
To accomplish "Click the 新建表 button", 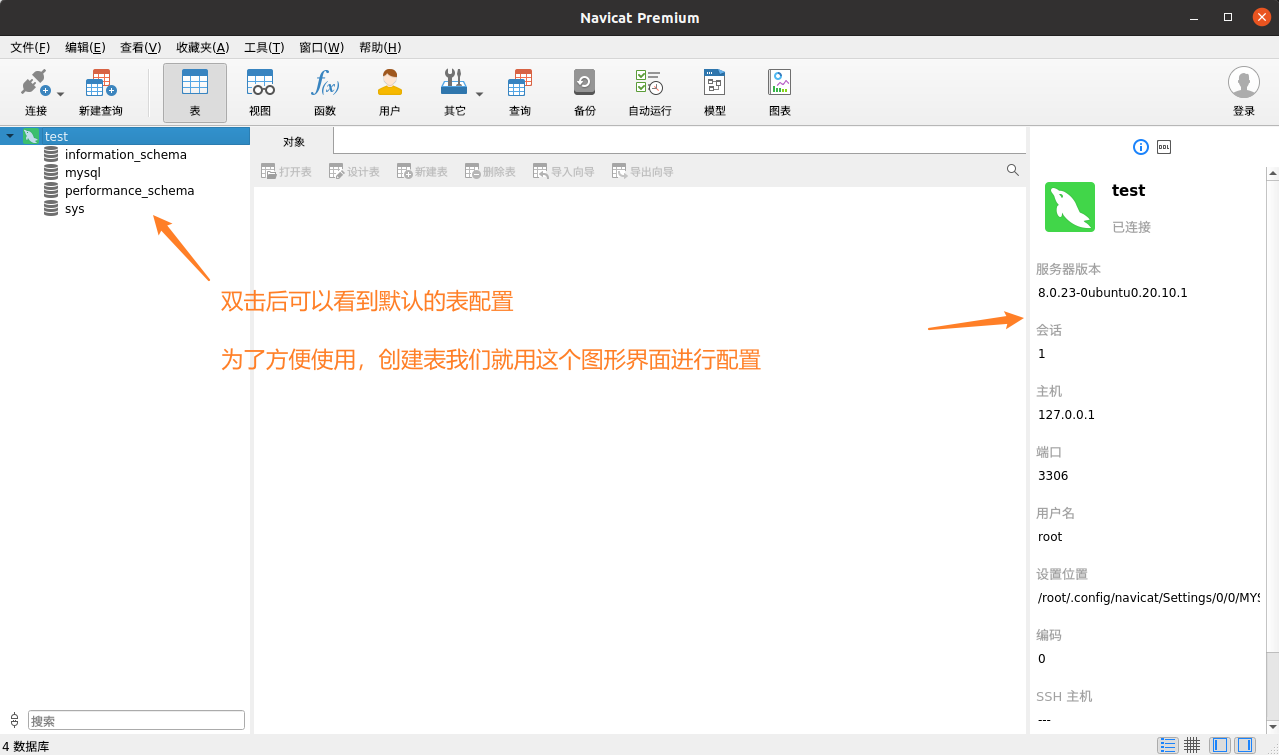I will point(422,172).
